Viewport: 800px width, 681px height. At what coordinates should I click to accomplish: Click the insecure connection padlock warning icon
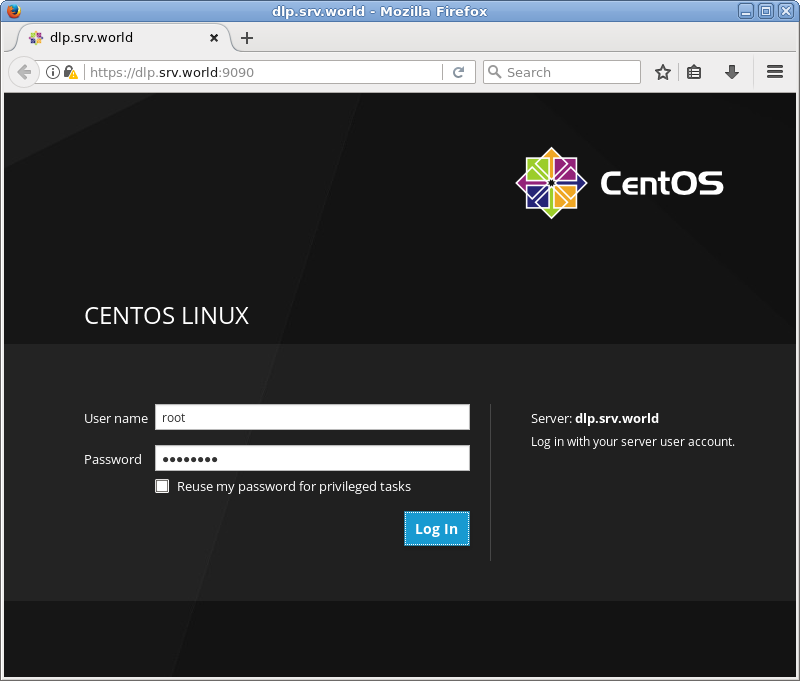pyautogui.click(x=70, y=72)
